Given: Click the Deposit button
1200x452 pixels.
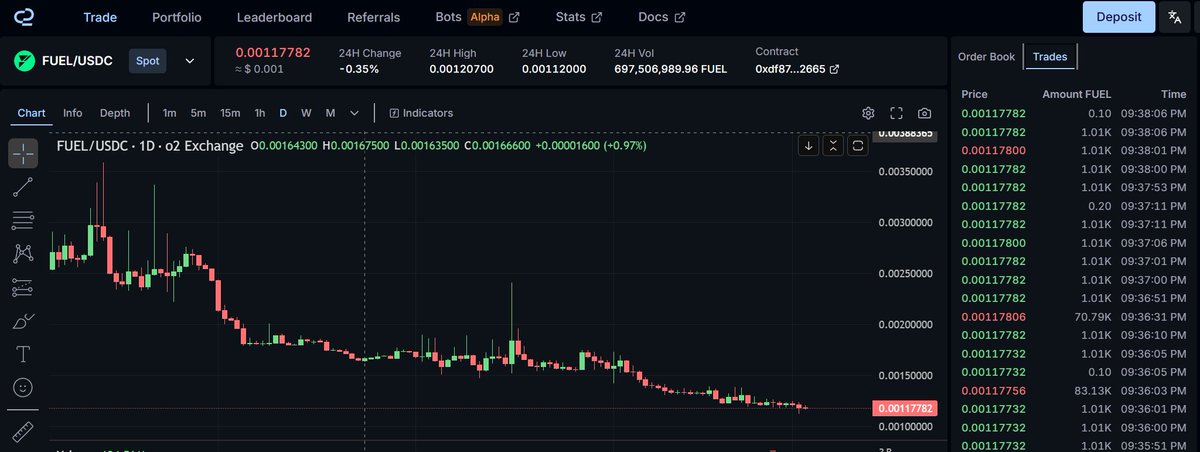Looking at the screenshot, I should pyautogui.click(x=1119, y=17).
